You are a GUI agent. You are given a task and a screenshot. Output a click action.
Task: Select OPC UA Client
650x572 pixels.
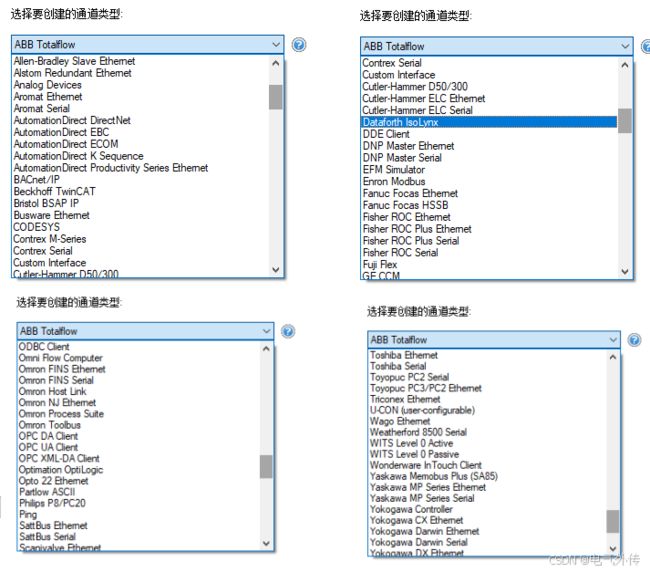[48, 447]
